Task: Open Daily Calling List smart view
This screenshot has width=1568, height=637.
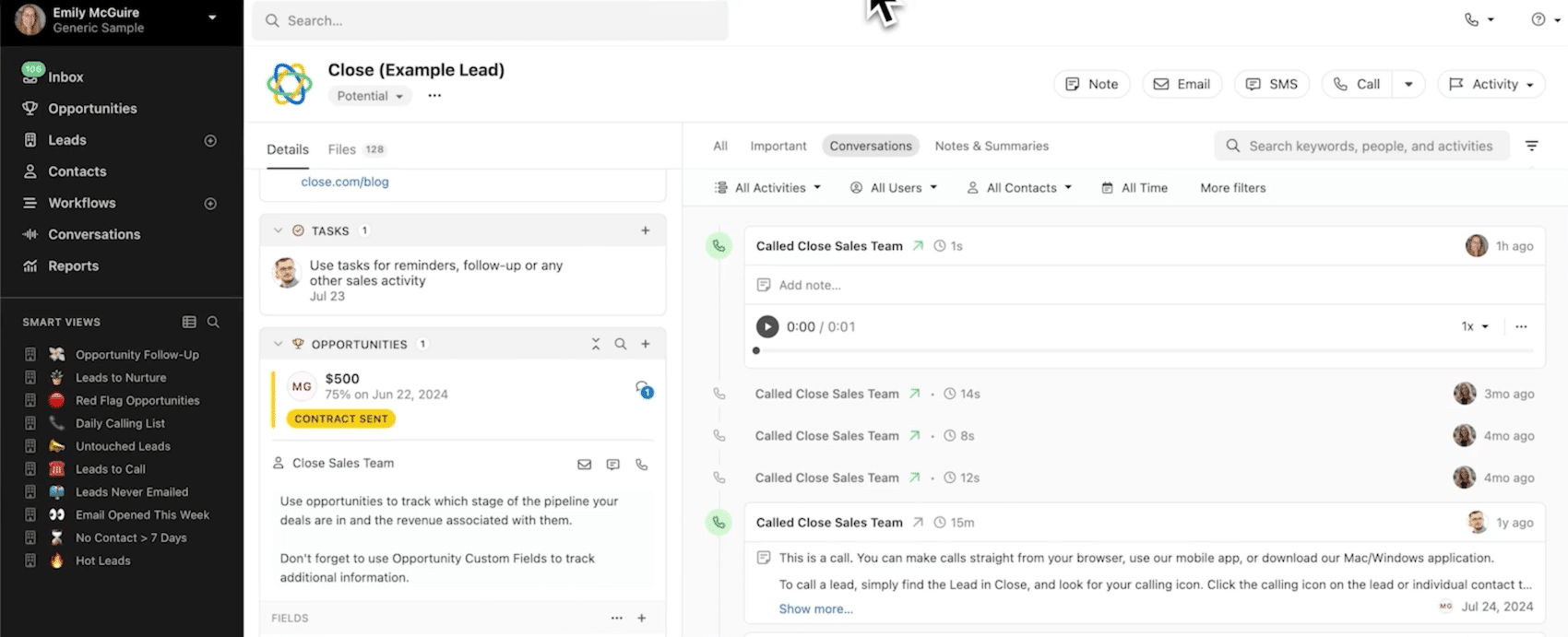Action: (x=120, y=424)
